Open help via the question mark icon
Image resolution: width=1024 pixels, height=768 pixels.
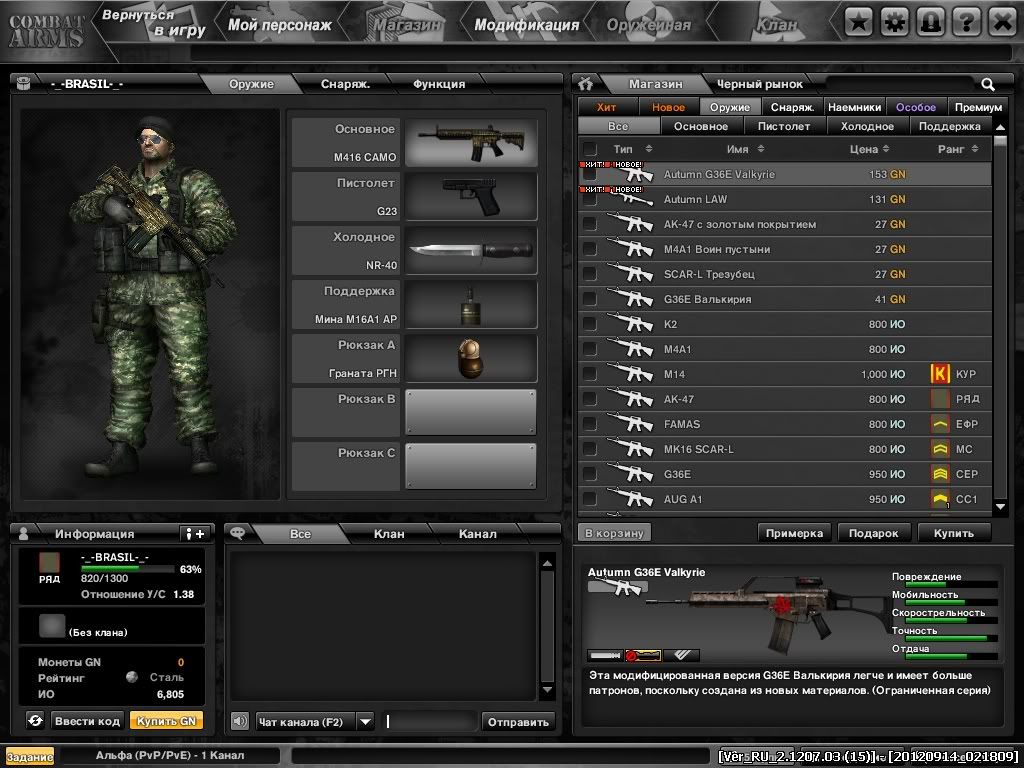tap(966, 20)
